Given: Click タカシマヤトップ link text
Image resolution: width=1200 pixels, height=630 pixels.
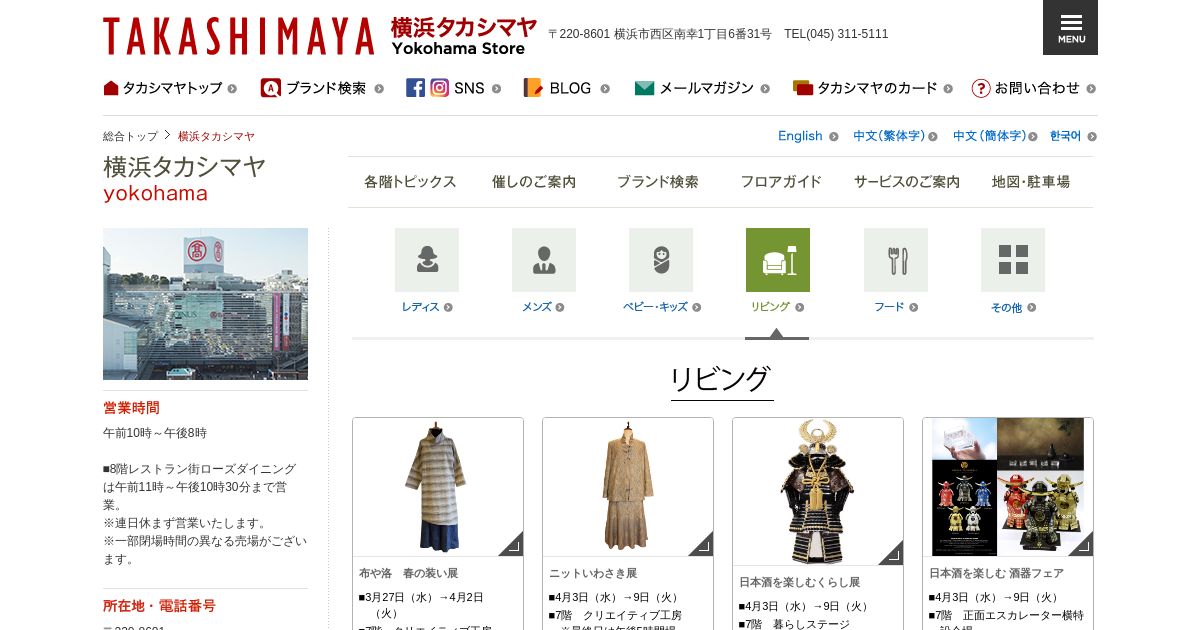Looking at the screenshot, I should pyautogui.click(x=172, y=88).
